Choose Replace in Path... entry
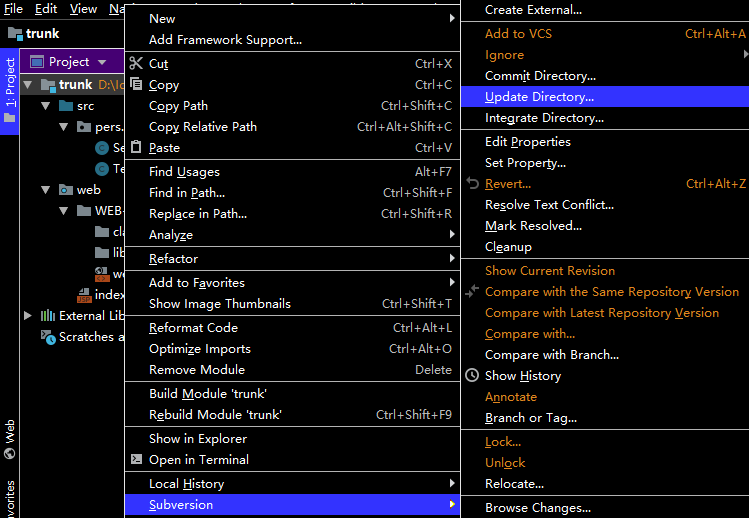The height and width of the screenshot is (518, 749). (x=292, y=214)
